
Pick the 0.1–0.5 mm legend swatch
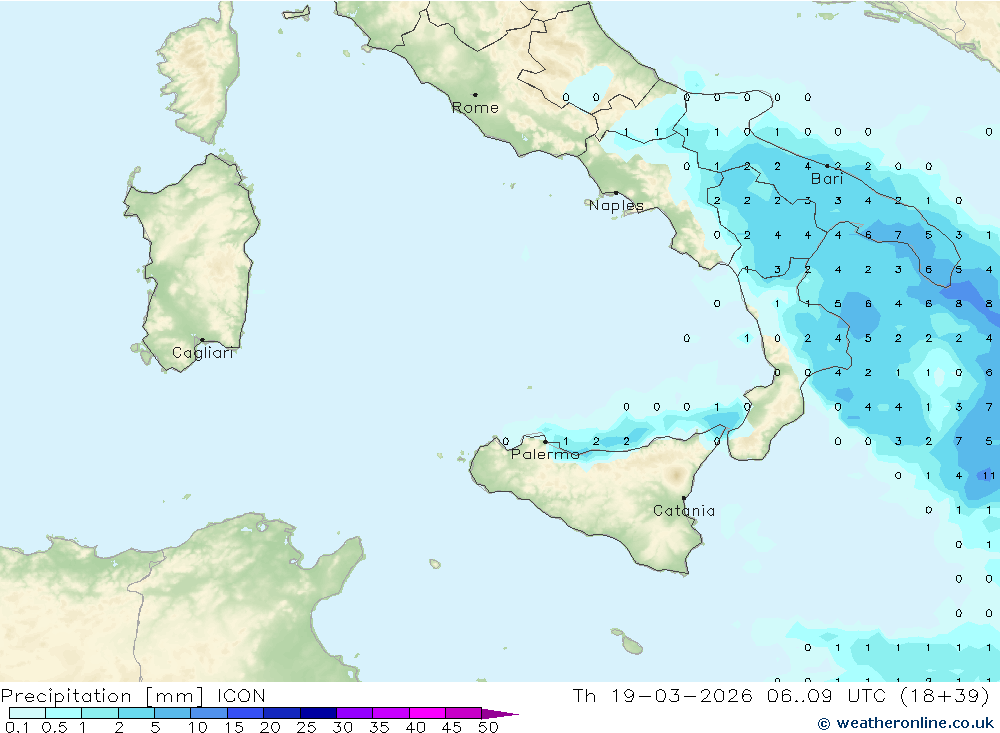[27, 713]
